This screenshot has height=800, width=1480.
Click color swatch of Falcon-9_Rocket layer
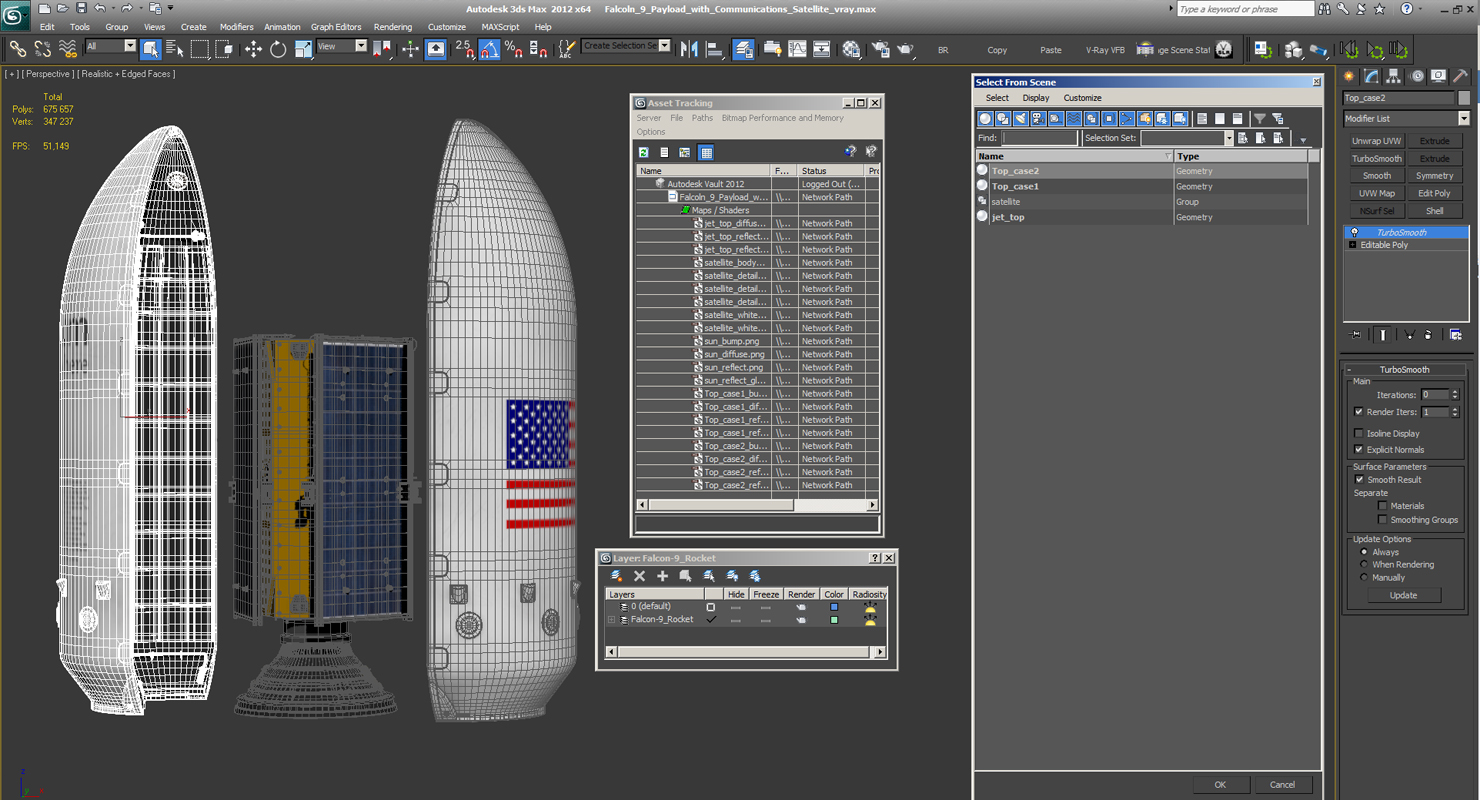coord(834,620)
